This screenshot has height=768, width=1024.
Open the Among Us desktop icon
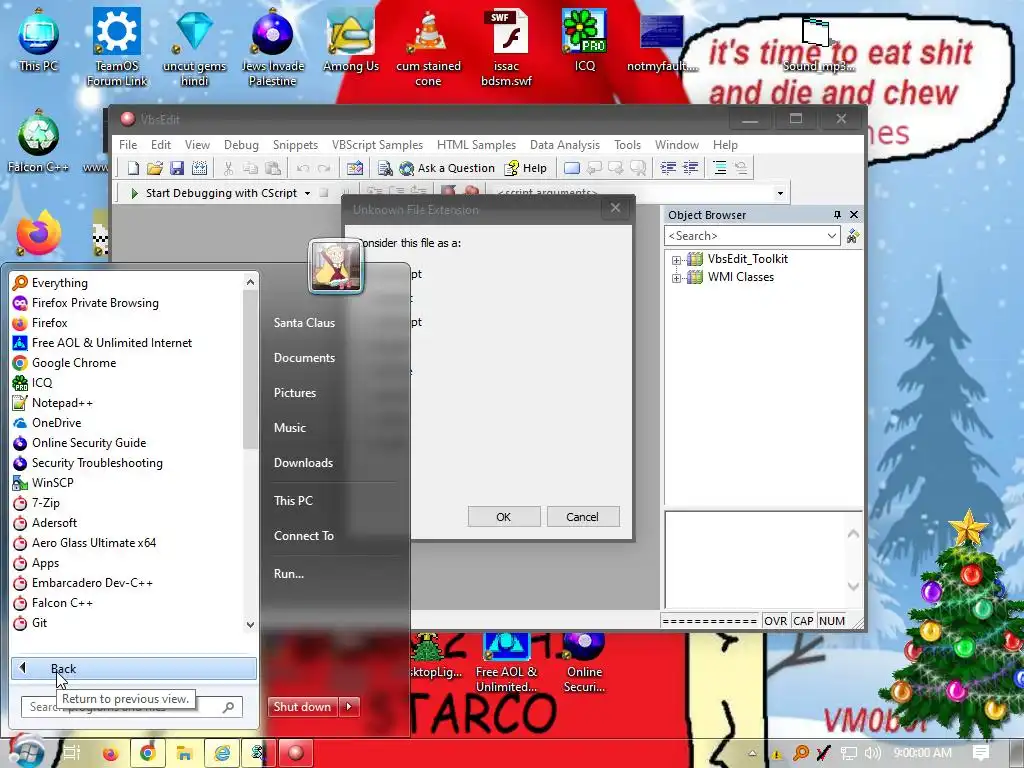tap(351, 40)
